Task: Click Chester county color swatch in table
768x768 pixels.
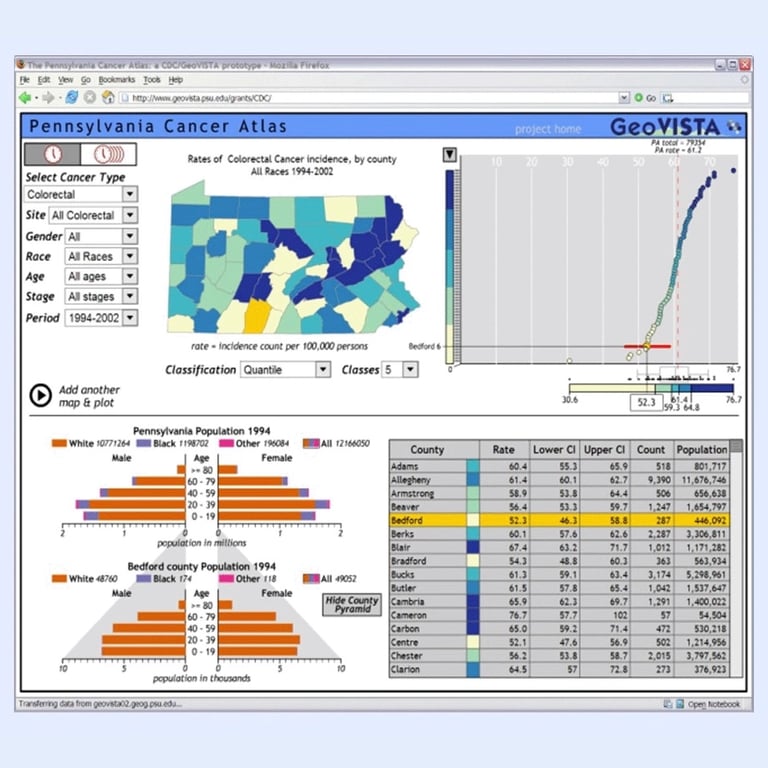Action: pyautogui.click(x=473, y=655)
